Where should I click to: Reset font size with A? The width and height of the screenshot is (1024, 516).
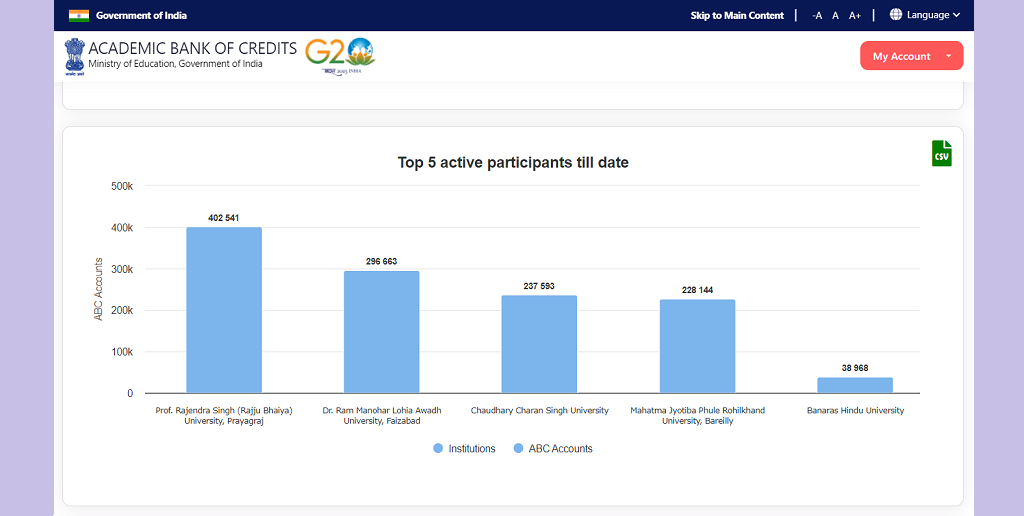click(835, 16)
